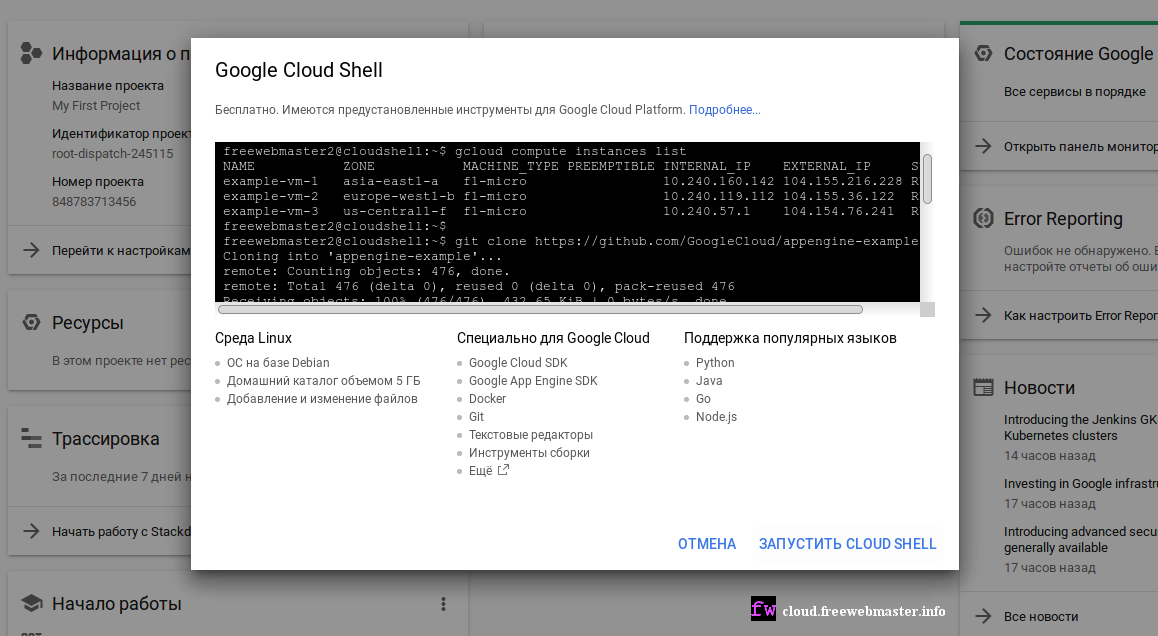Click the arrow beside Перейти к настройкам
Screen dimensions: 1158x636
coord(31,250)
